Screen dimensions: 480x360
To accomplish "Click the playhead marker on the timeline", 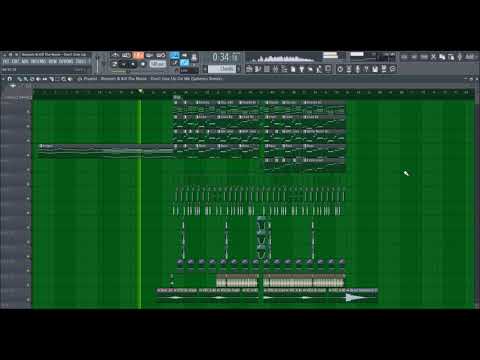I will pos(140,91).
